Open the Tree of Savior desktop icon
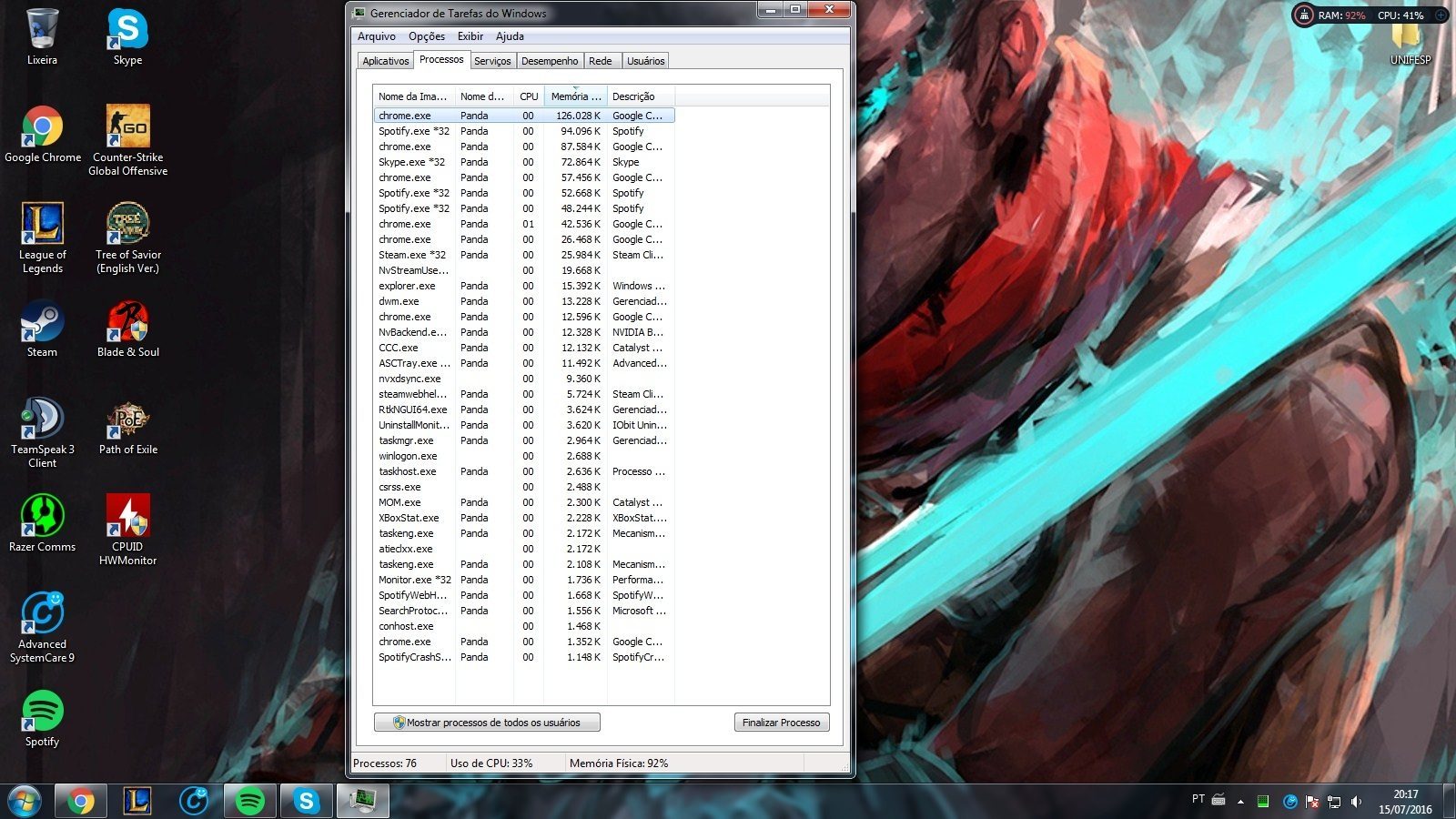 128,238
